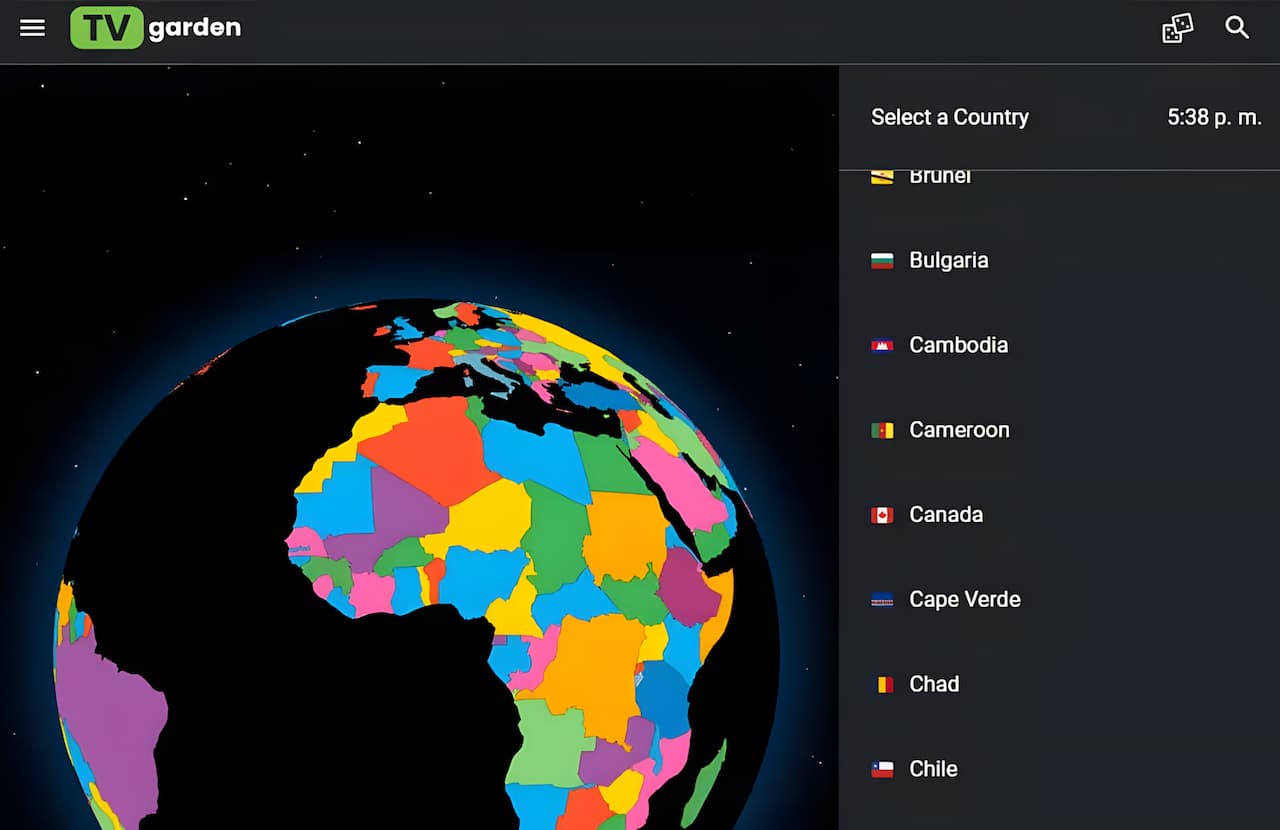This screenshot has height=830, width=1280.
Task: Click the Cambodia flag icon
Action: click(882, 346)
